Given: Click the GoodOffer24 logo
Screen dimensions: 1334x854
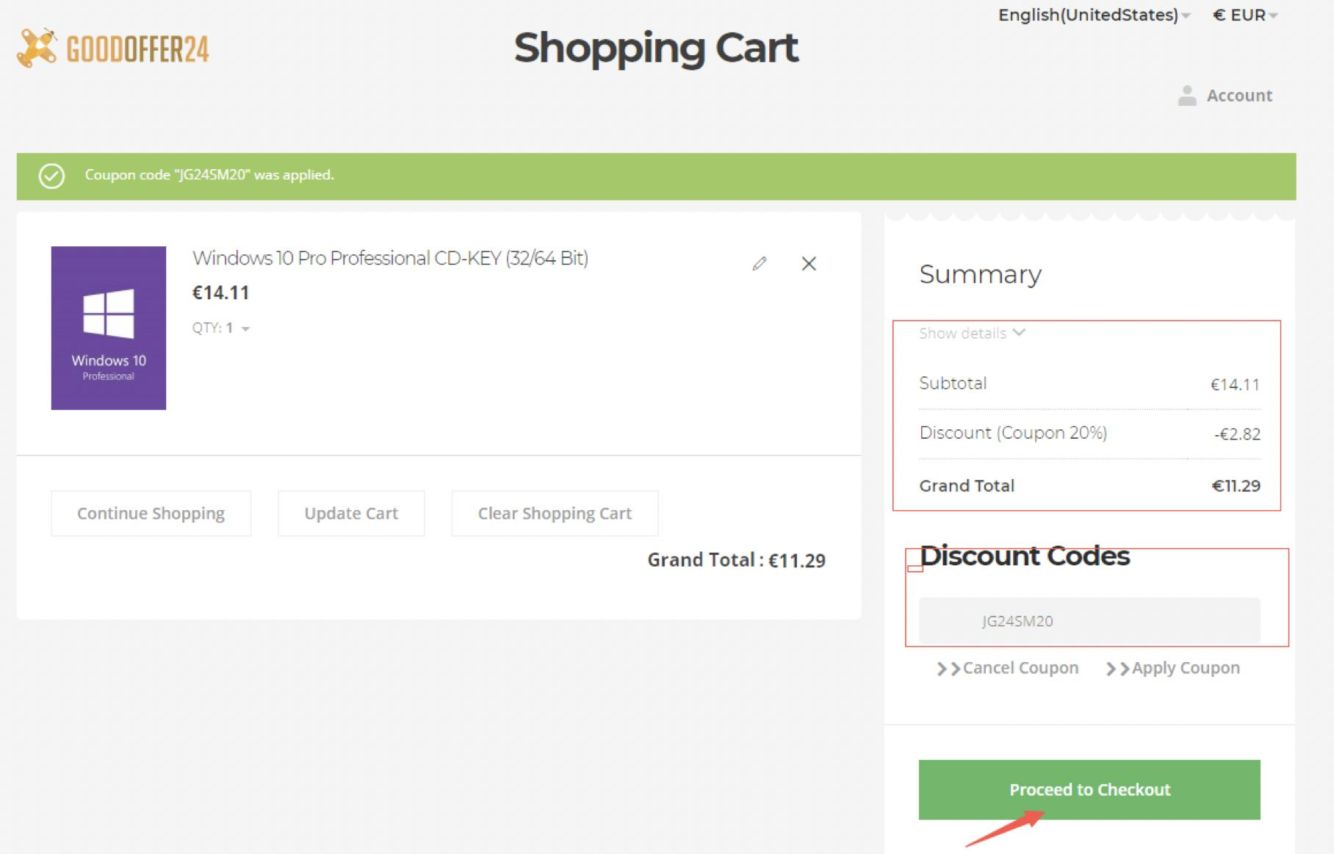Looking at the screenshot, I should tap(113, 48).
